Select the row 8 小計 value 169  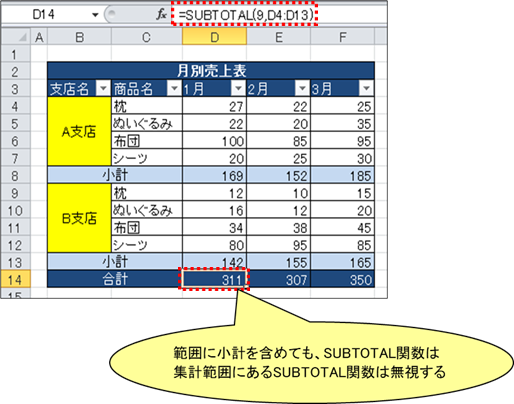[x=214, y=175]
